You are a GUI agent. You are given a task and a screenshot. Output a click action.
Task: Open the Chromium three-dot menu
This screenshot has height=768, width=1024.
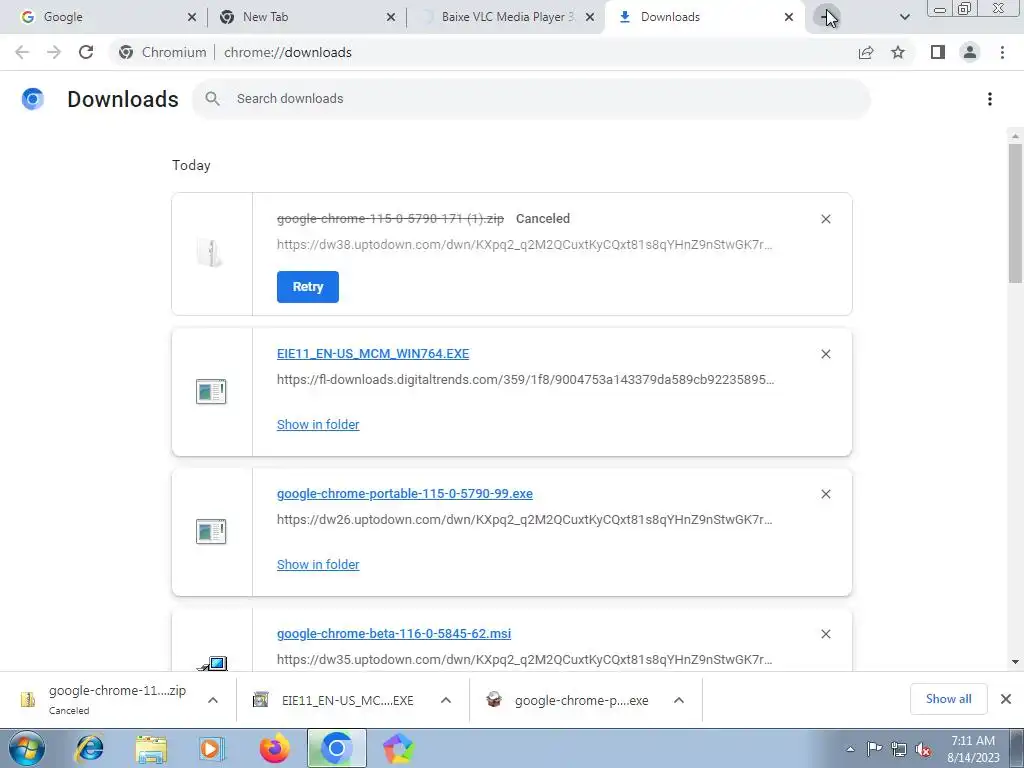pyautogui.click(x=1002, y=52)
